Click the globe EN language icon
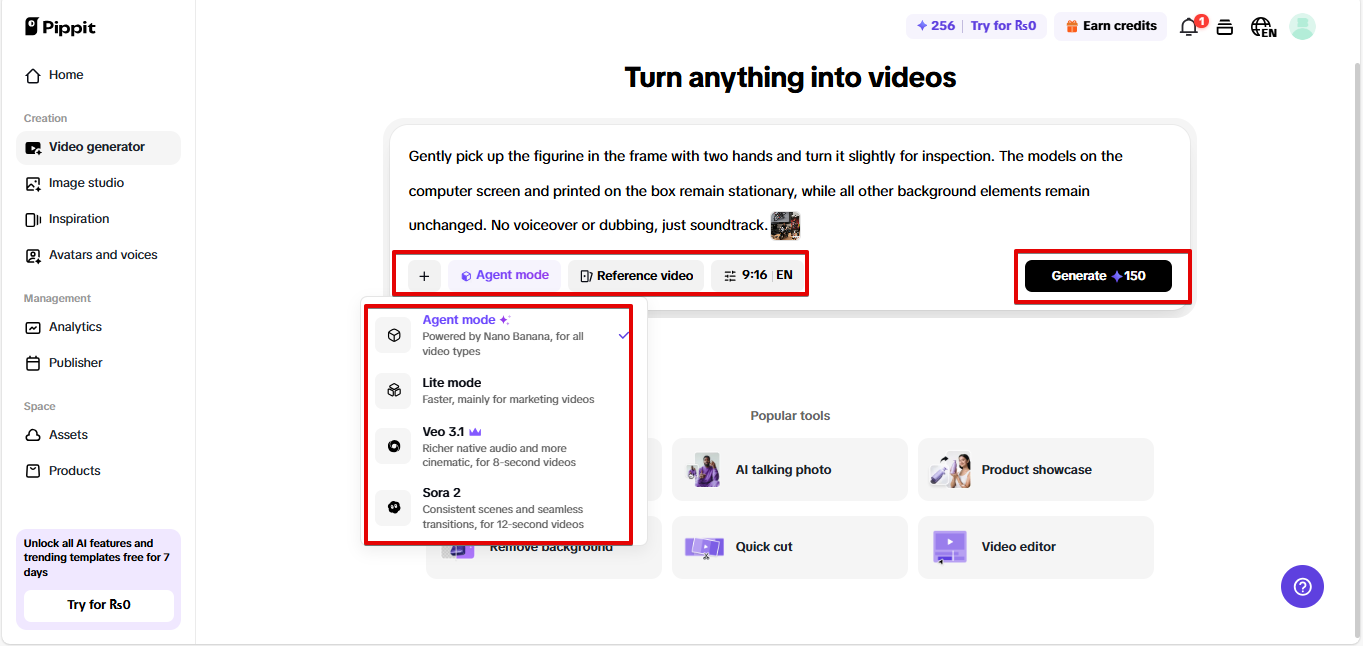 coord(1263,27)
